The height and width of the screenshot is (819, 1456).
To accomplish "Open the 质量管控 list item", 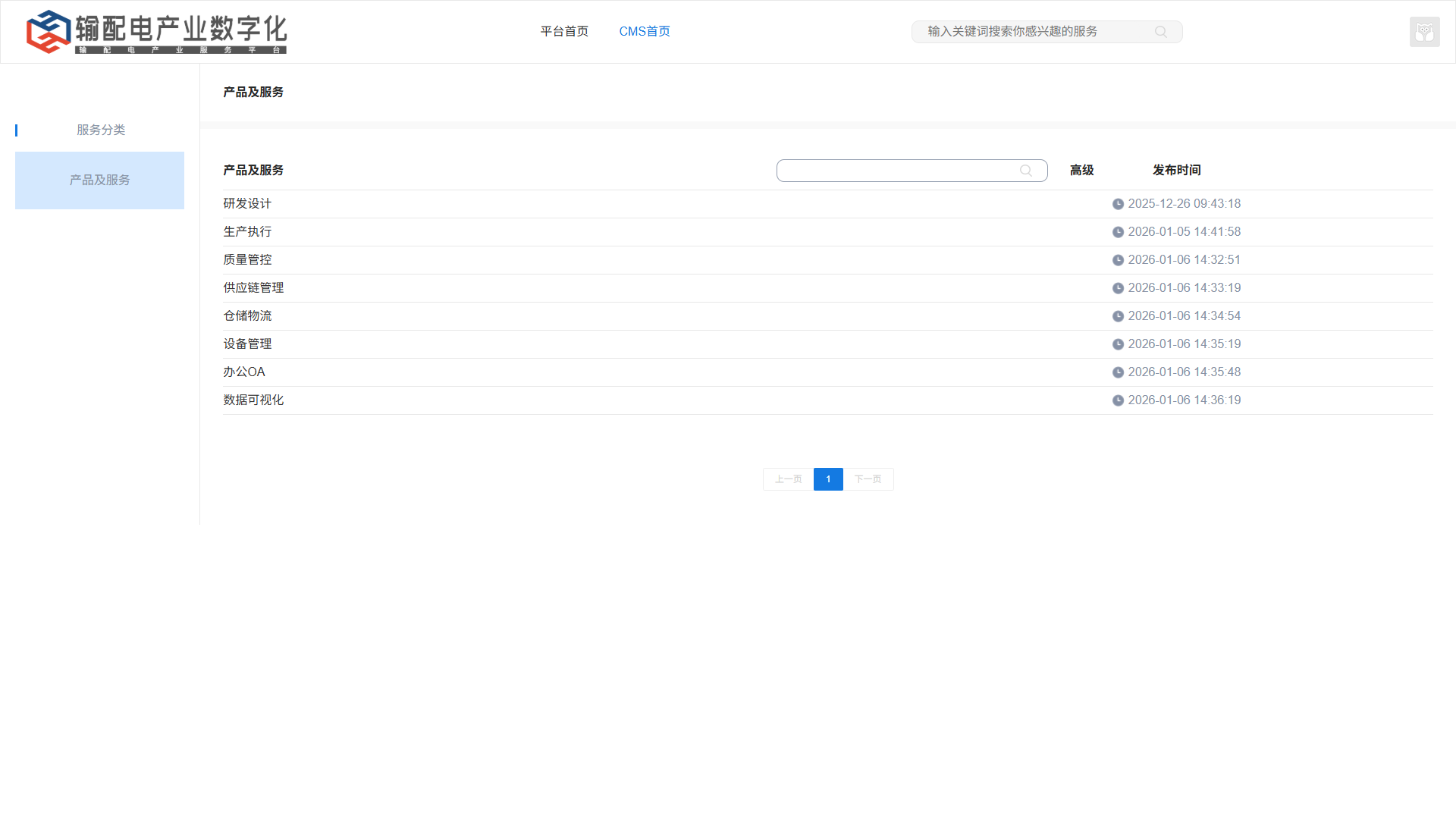I will point(247,259).
